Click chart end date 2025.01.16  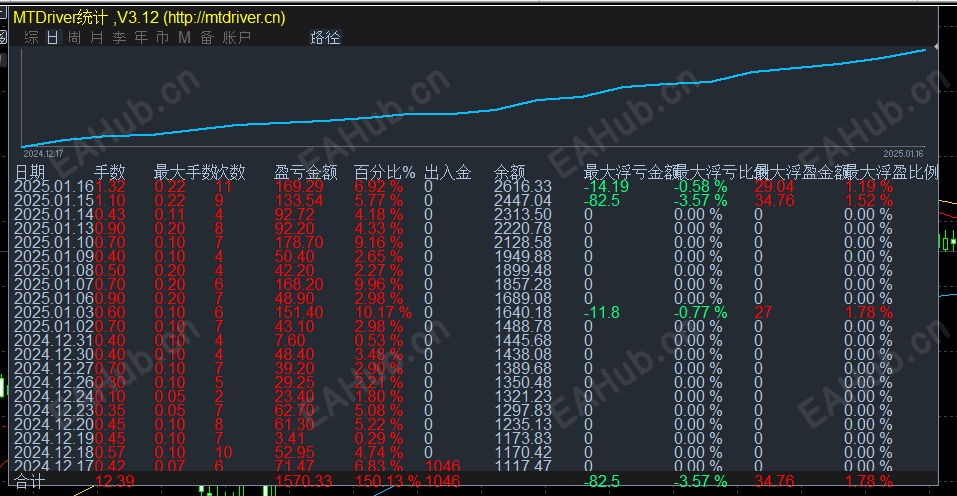click(903, 154)
